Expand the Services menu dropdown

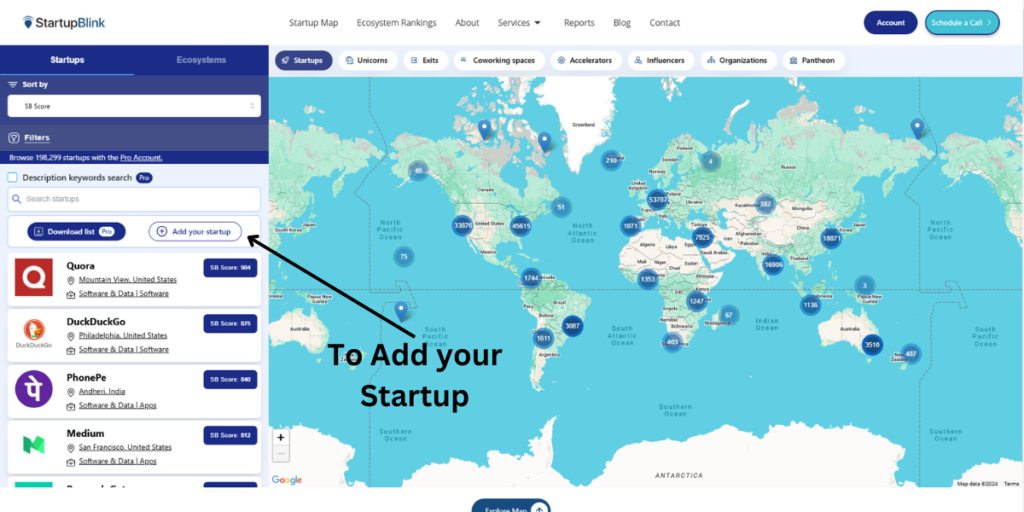pyautogui.click(x=519, y=22)
